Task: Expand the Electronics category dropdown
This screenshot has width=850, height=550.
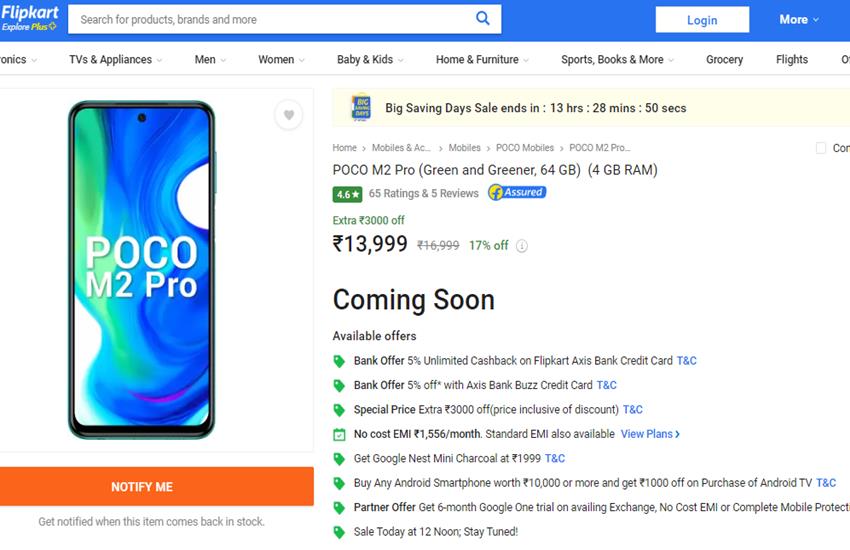Action: coord(18,60)
